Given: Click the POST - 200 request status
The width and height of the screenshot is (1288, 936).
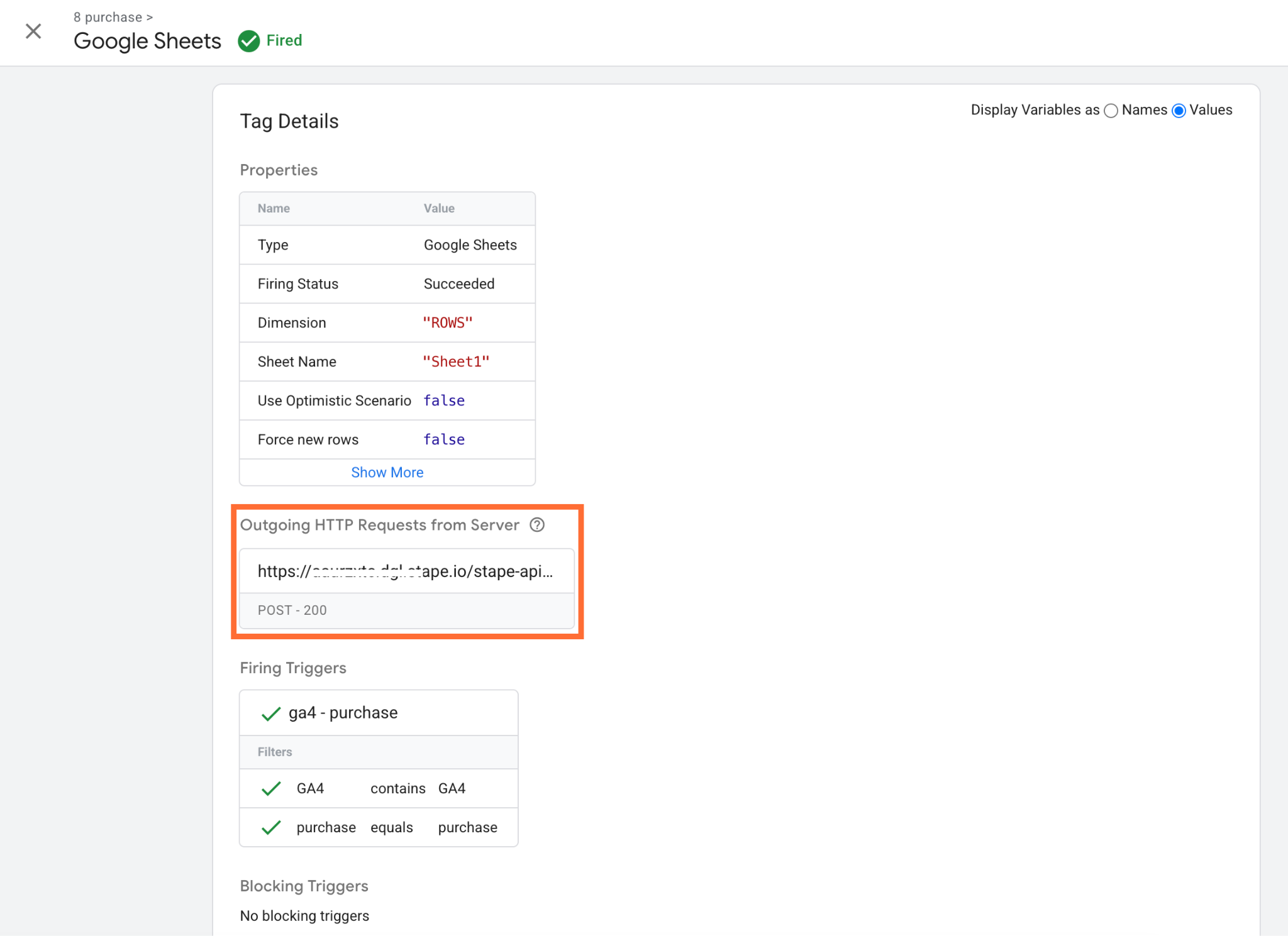Looking at the screenshot, I should click(x=292, y=610).
